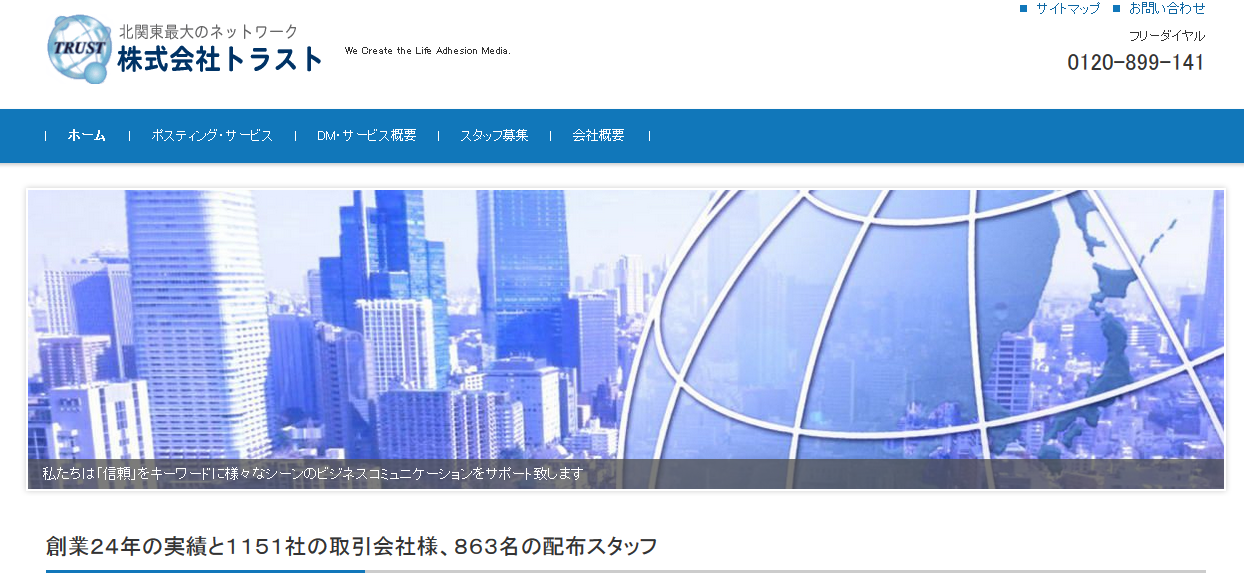Open the お問い合わせ contact link

point(1167,8)
